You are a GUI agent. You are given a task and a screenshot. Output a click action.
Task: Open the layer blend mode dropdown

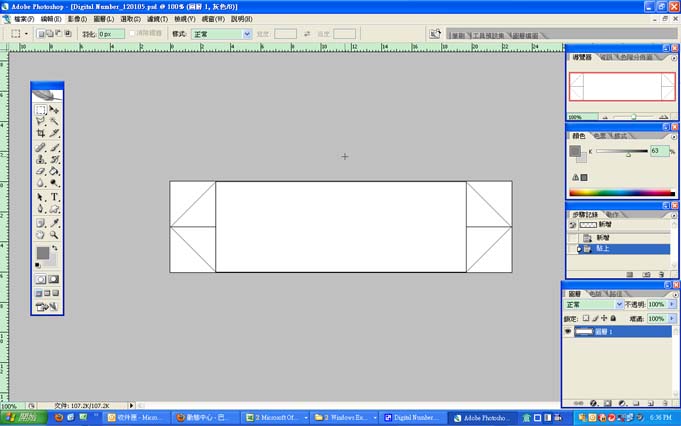tap(594, 304)
